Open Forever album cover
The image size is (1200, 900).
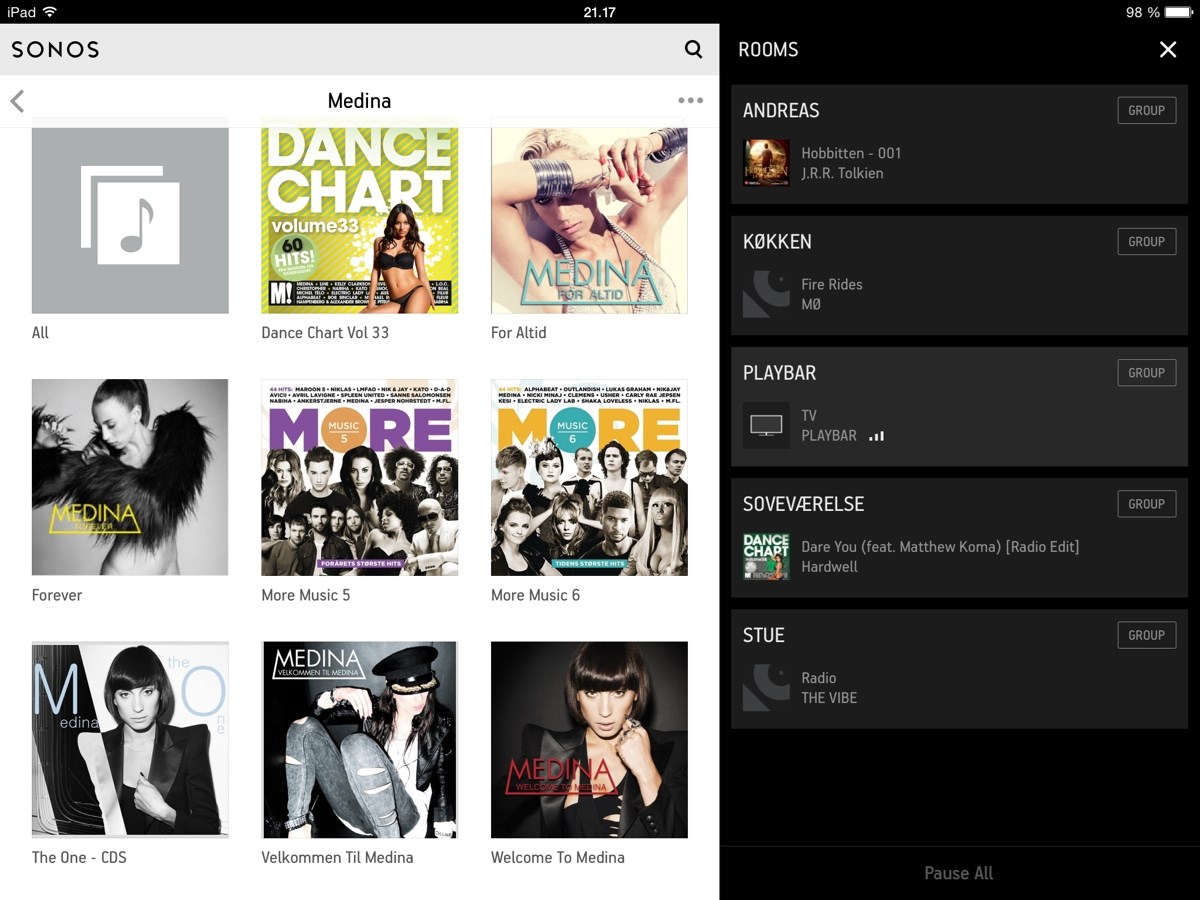coord(130,477)
